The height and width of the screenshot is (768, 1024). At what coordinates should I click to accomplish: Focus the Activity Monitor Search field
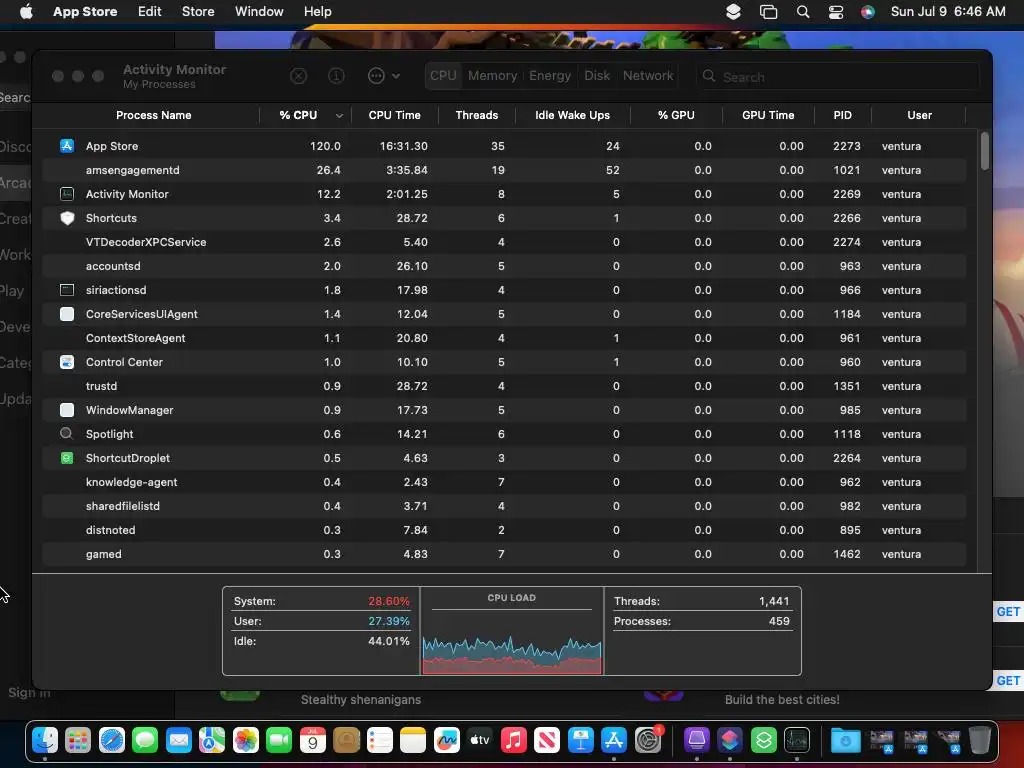tap(838, 76)
